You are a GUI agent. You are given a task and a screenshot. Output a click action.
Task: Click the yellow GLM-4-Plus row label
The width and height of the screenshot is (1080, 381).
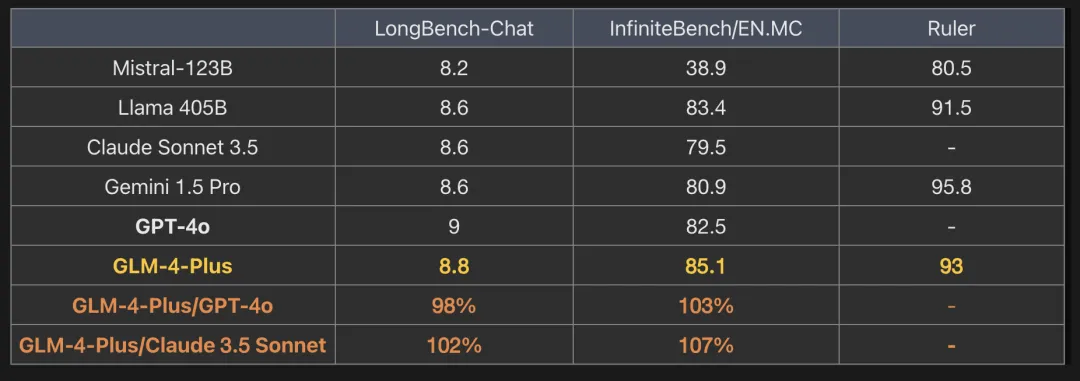coord(173,266)
